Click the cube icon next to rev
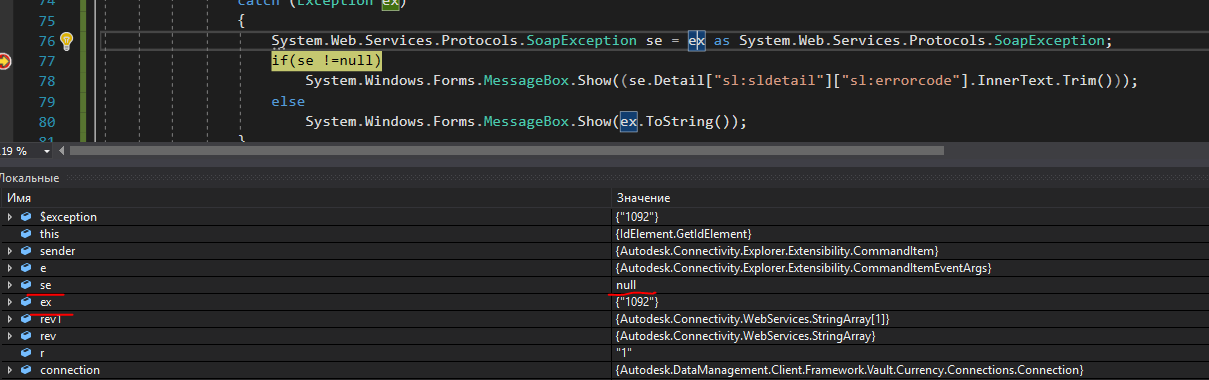This screenshot has width=1209, height=380. pyautogui.click(x=27, y=335)
